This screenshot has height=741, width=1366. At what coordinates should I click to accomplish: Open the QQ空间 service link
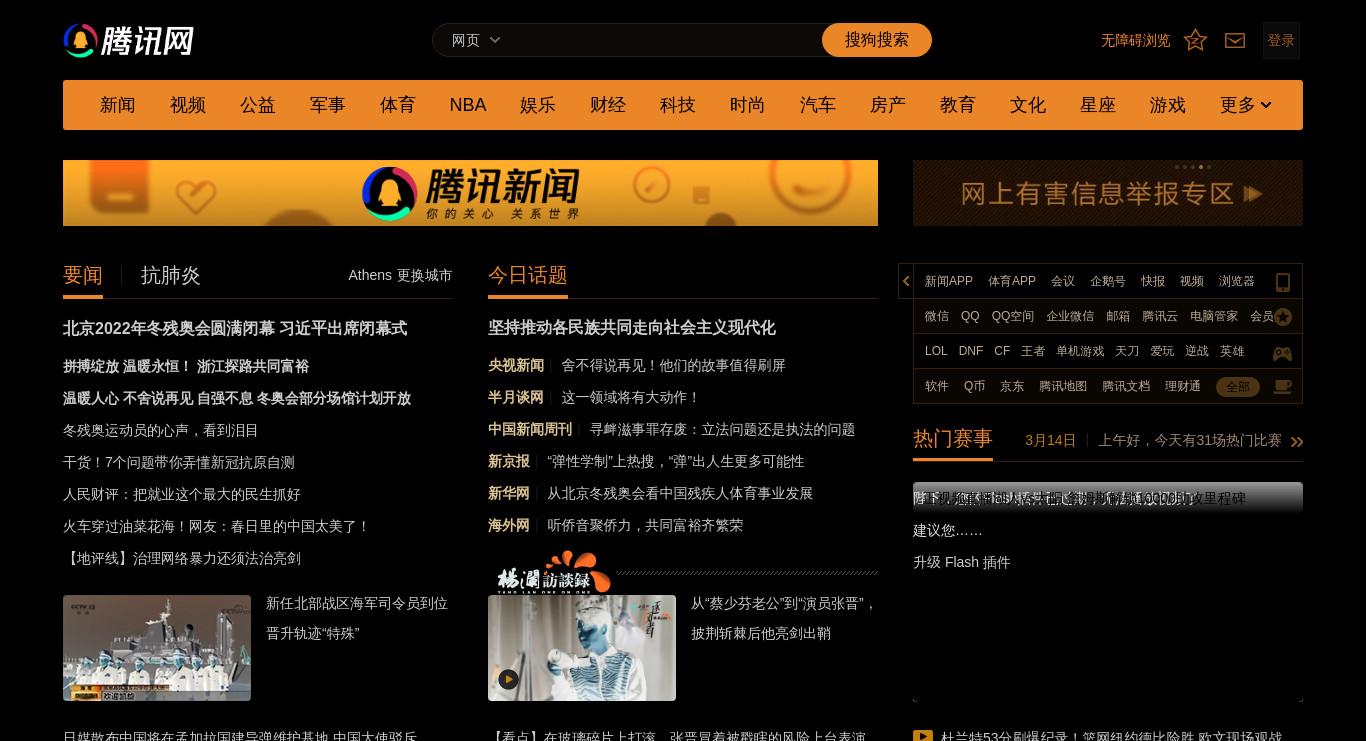coord(1013,316)
